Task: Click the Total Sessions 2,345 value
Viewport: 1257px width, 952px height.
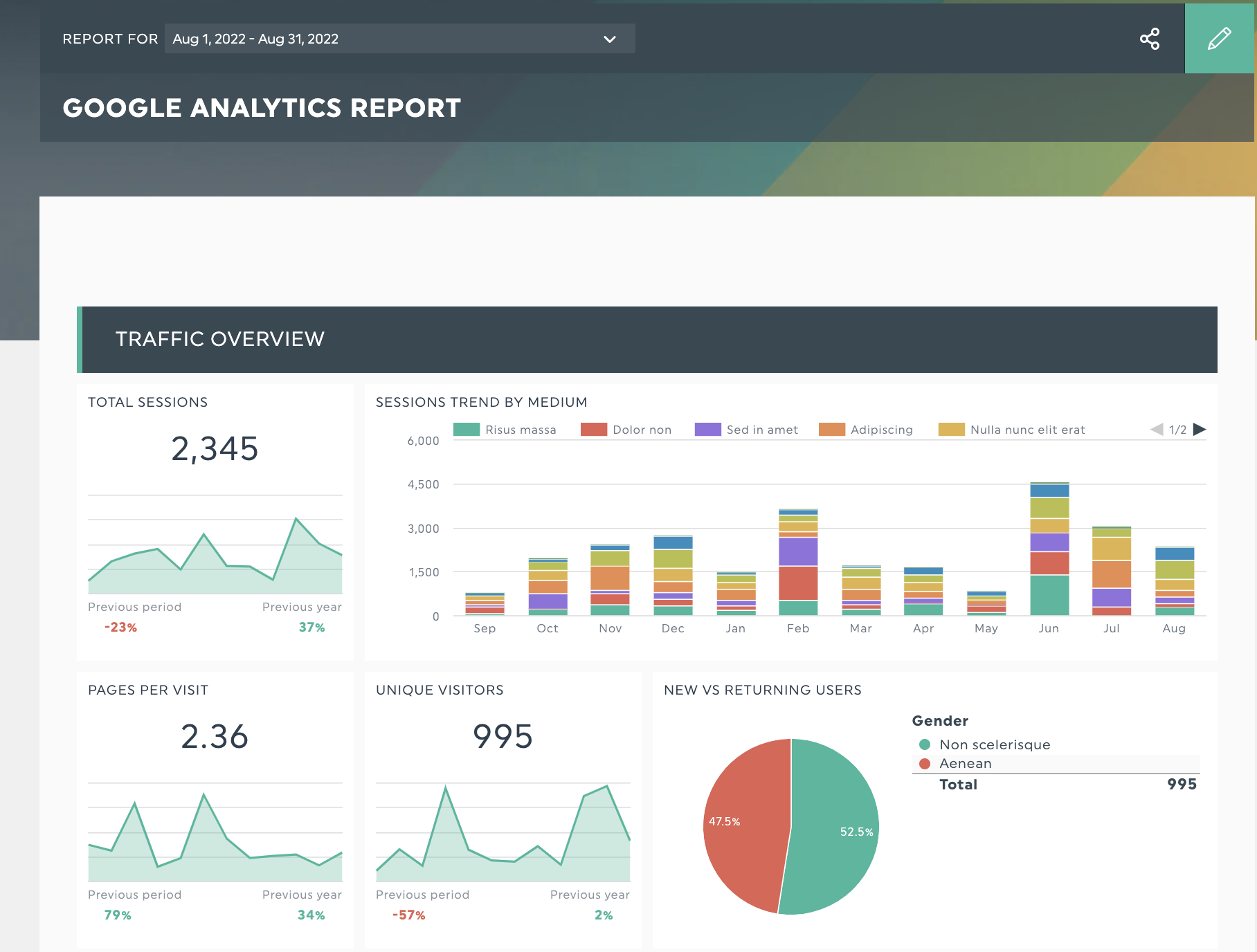Action: coord(215,449)
